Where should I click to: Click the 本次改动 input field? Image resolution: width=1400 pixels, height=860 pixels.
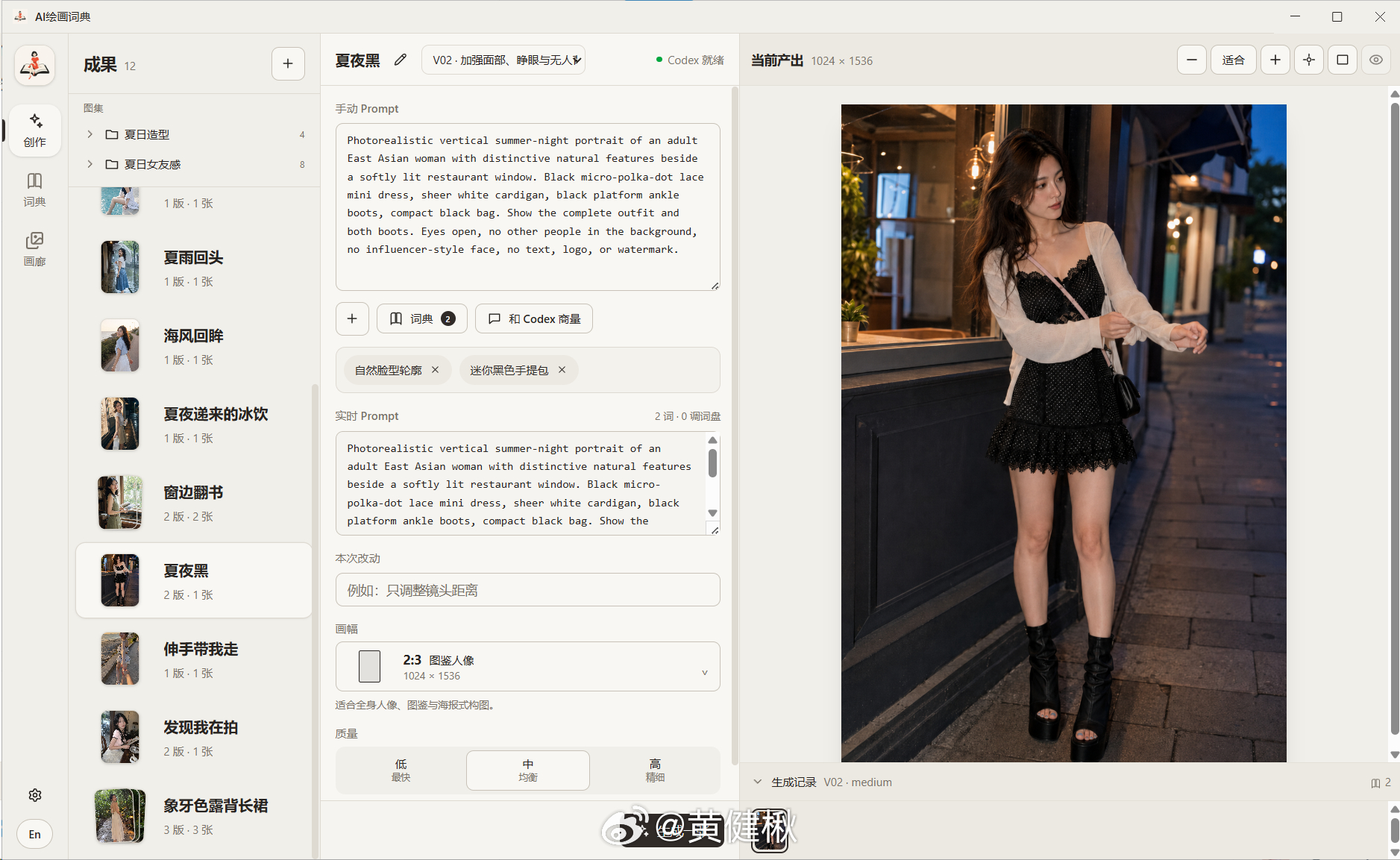(x=528, y=590)
